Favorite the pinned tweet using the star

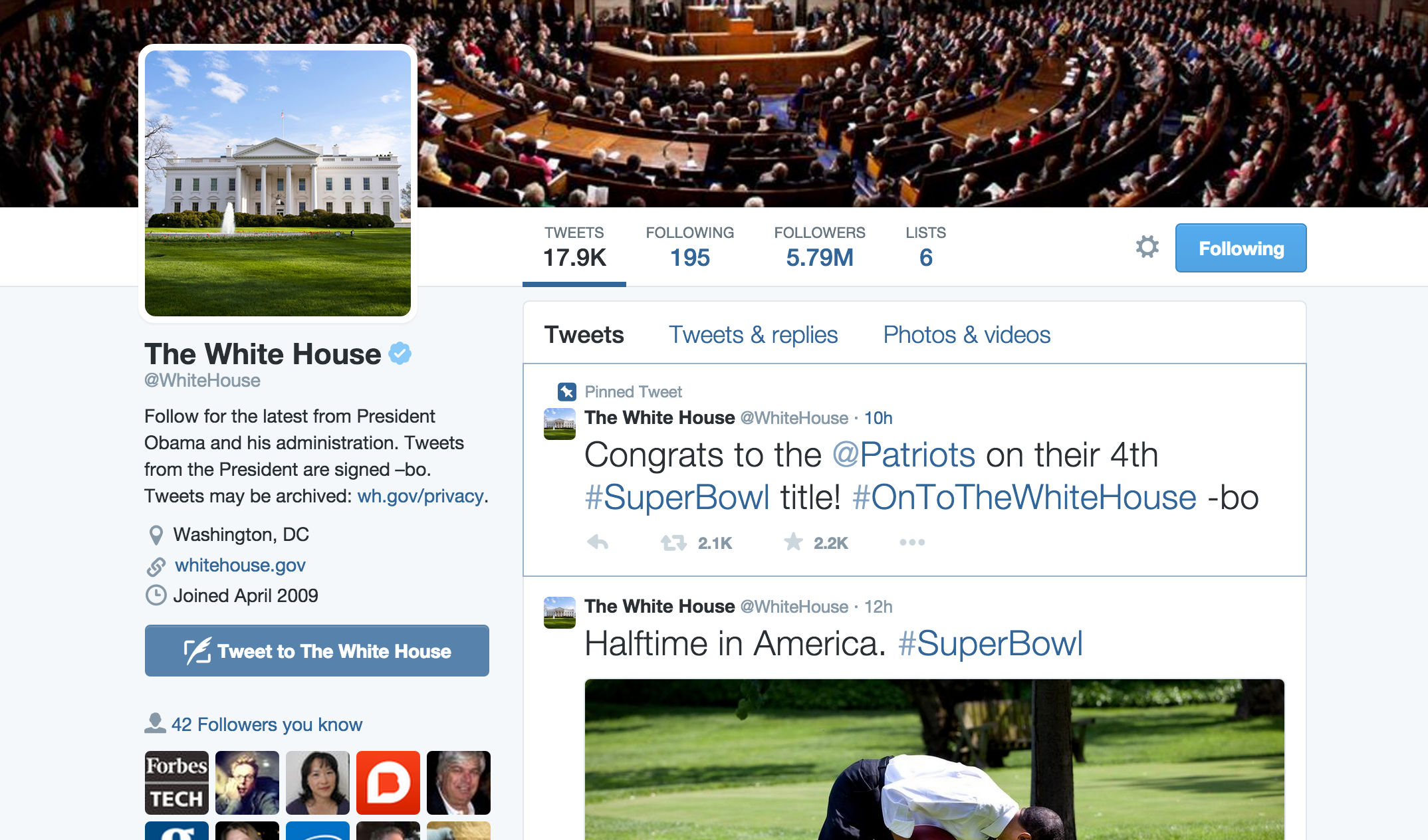[793, 542]
